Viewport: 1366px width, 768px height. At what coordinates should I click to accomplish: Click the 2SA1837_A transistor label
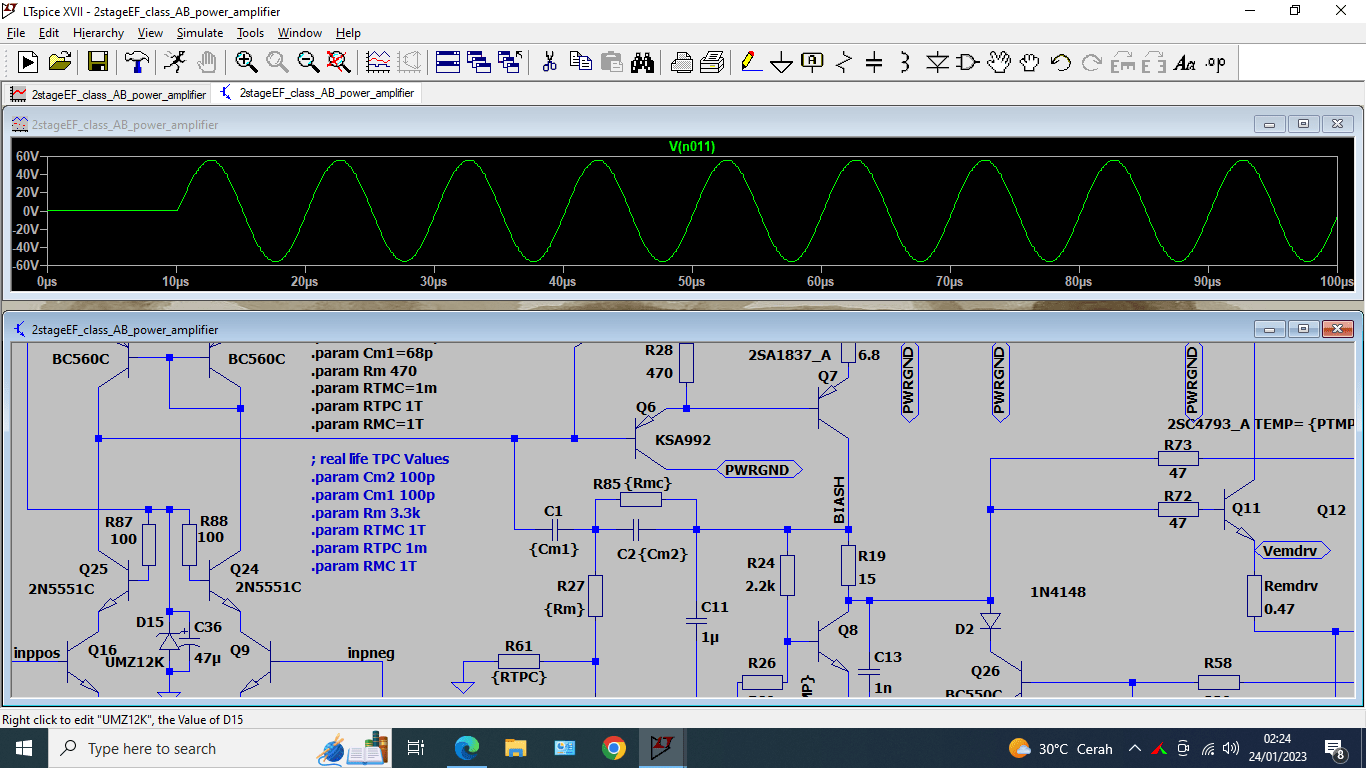tap(789, 355)
